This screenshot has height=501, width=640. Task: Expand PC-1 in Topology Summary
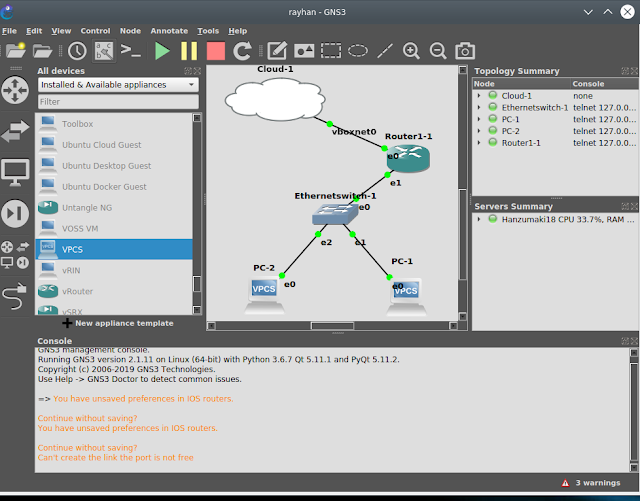(x=479, y=119)
